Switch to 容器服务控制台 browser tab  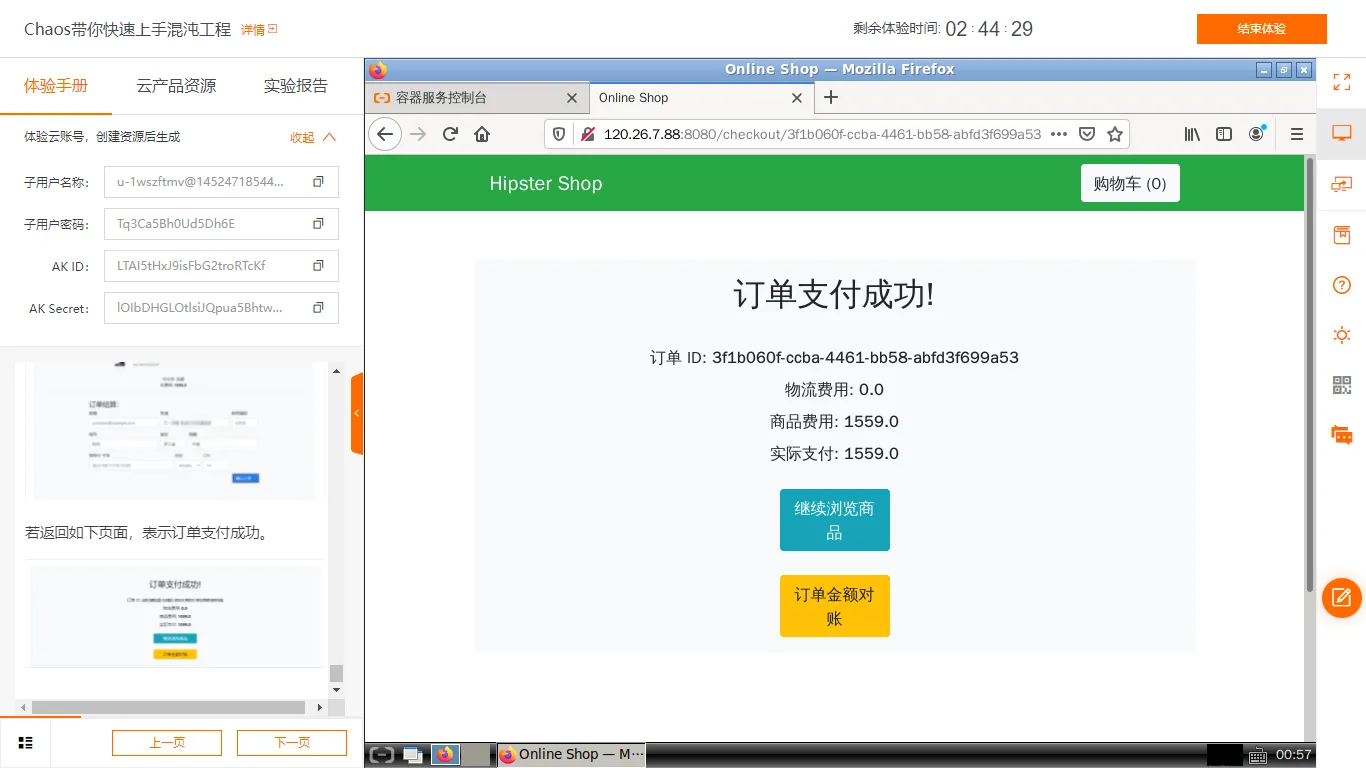tap(477, 98)
